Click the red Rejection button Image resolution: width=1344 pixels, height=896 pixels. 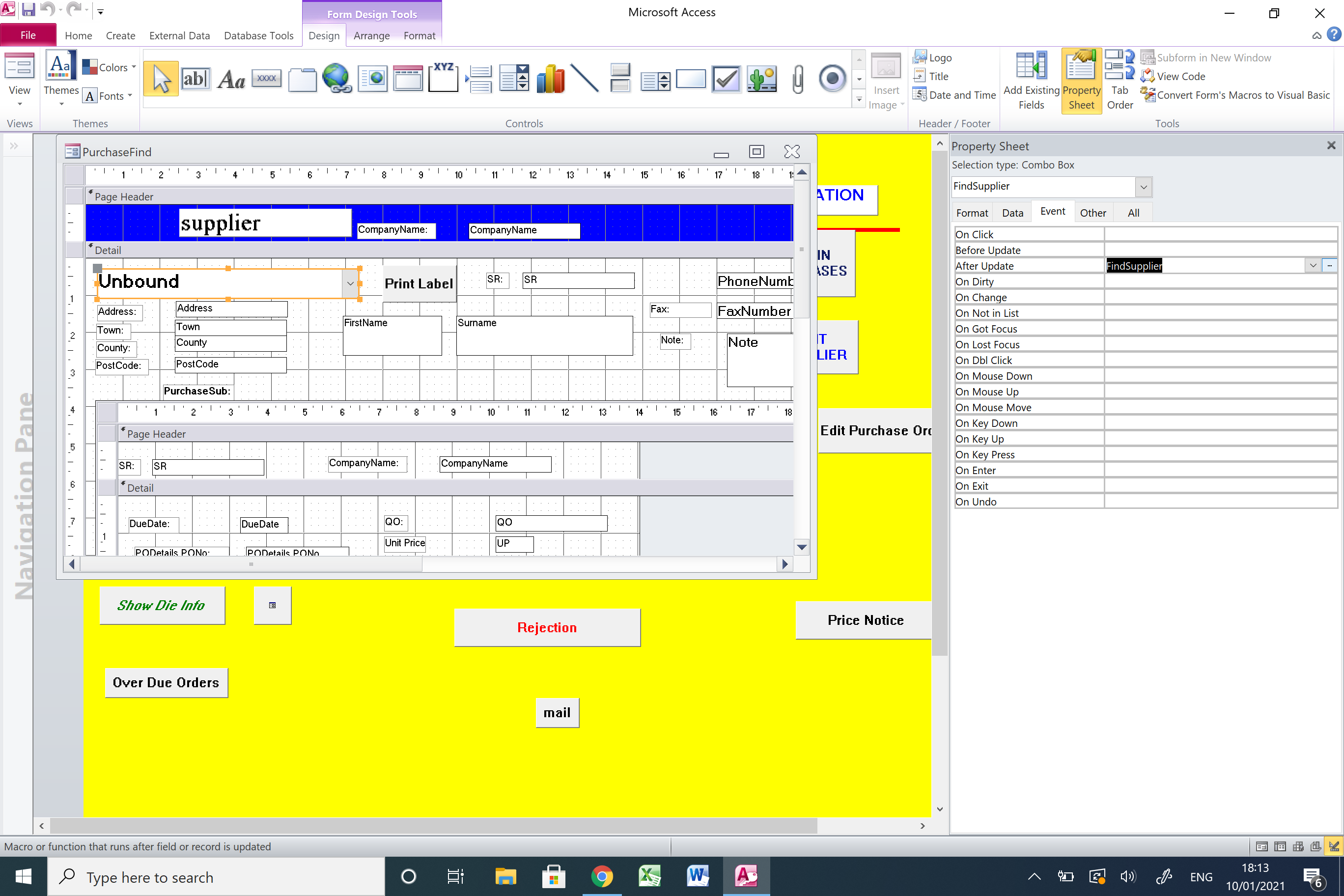pyautogui.click(x=547, y=627)
